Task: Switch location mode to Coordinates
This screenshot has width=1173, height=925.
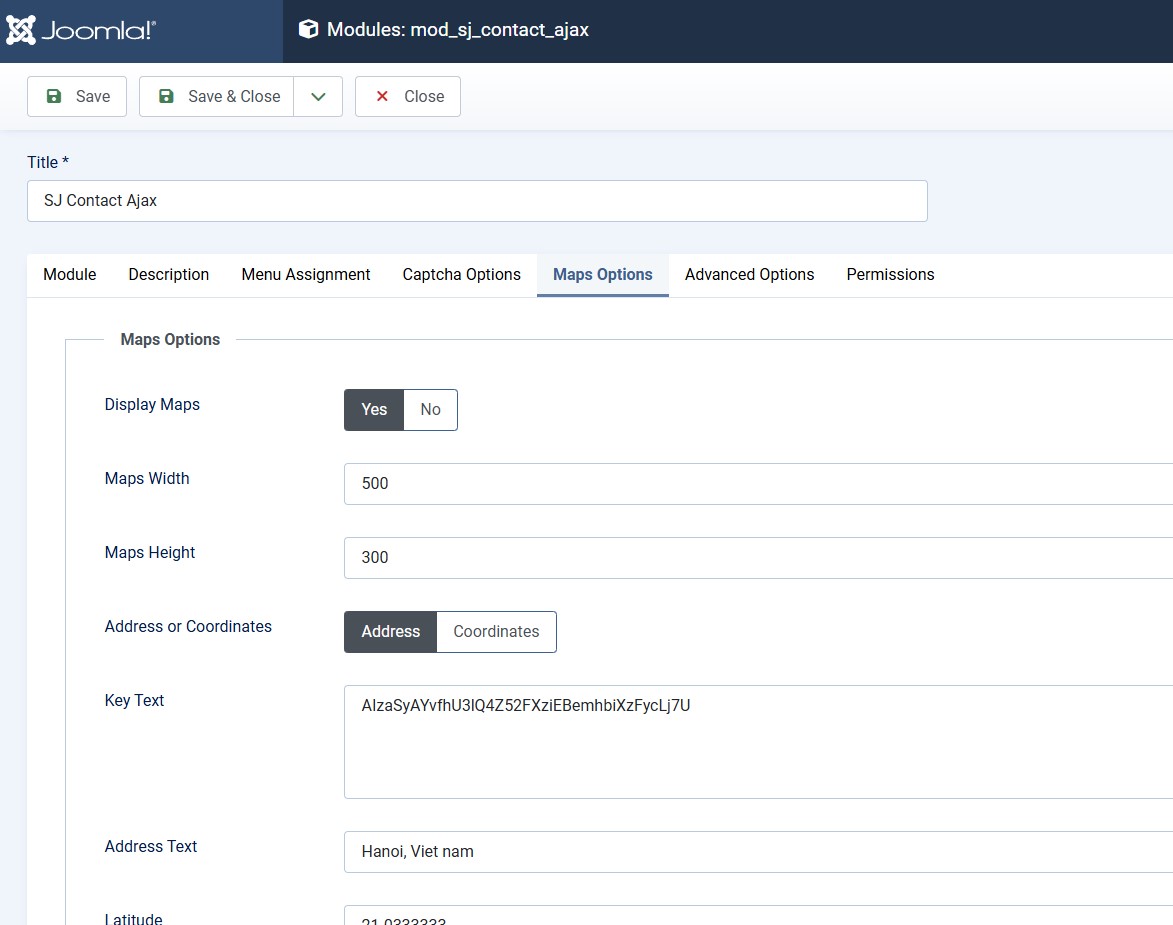Action: [x=496, y=632]
